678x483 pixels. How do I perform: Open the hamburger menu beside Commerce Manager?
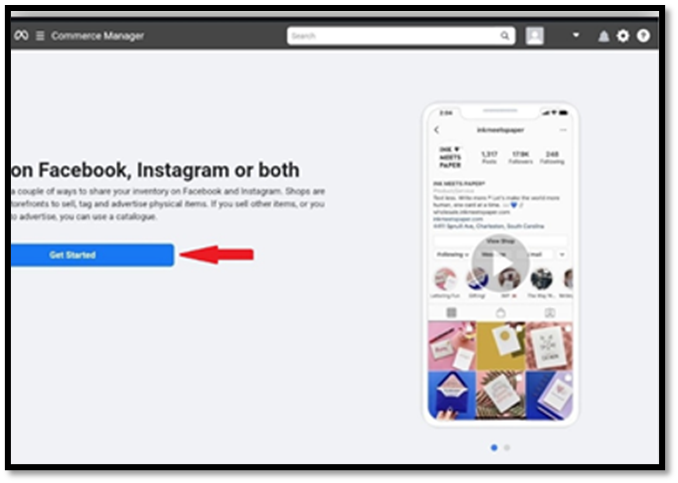(x=40, y=35)
